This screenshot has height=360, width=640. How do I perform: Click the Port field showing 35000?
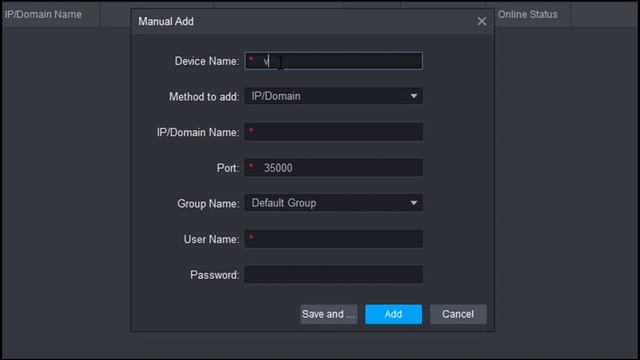333,168
